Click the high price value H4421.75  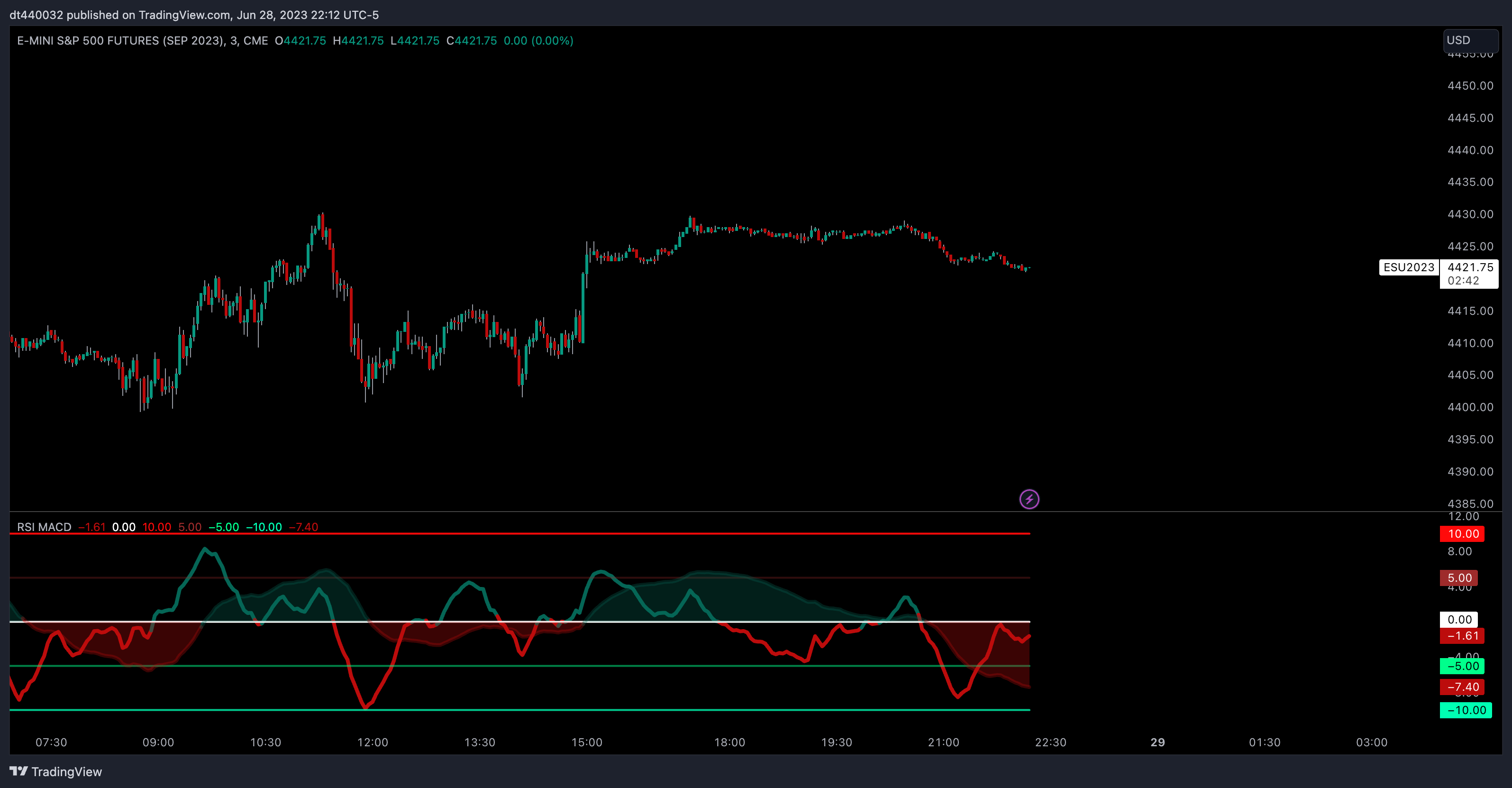tap(358, 40)
